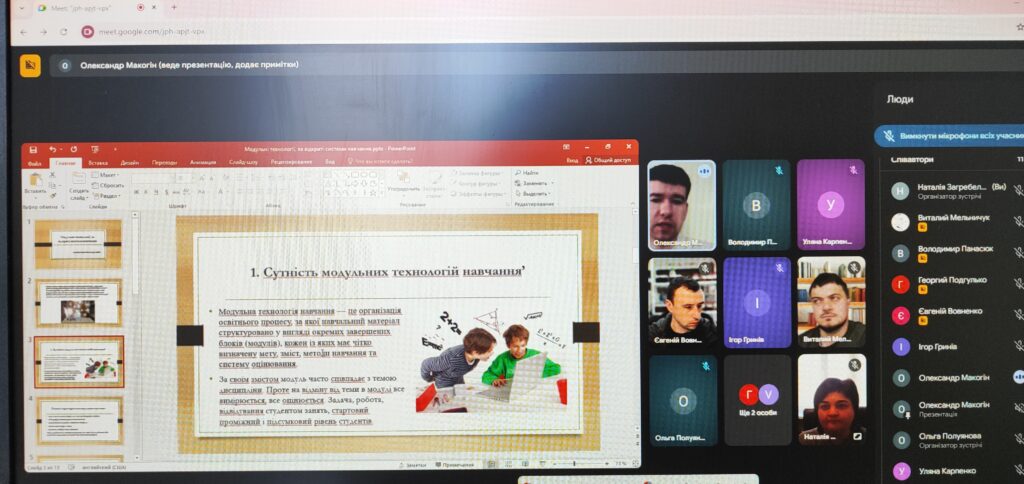The width and height of the screenshot is (1024, 484).
Task: Click the PowerPoint Save icon
Action: [33, 149]
